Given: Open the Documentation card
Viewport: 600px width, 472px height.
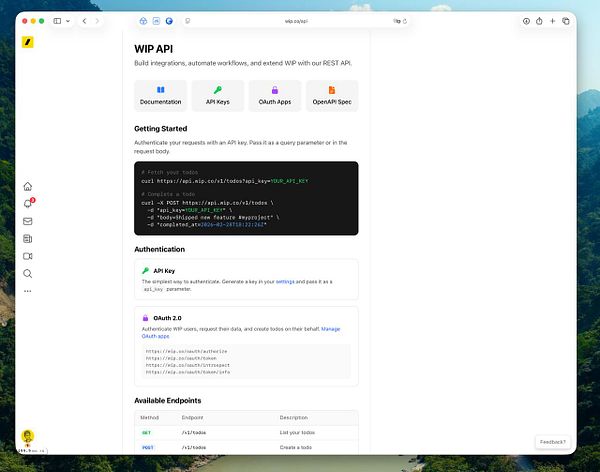Looking at the screenshot, I should pos(160,96).
